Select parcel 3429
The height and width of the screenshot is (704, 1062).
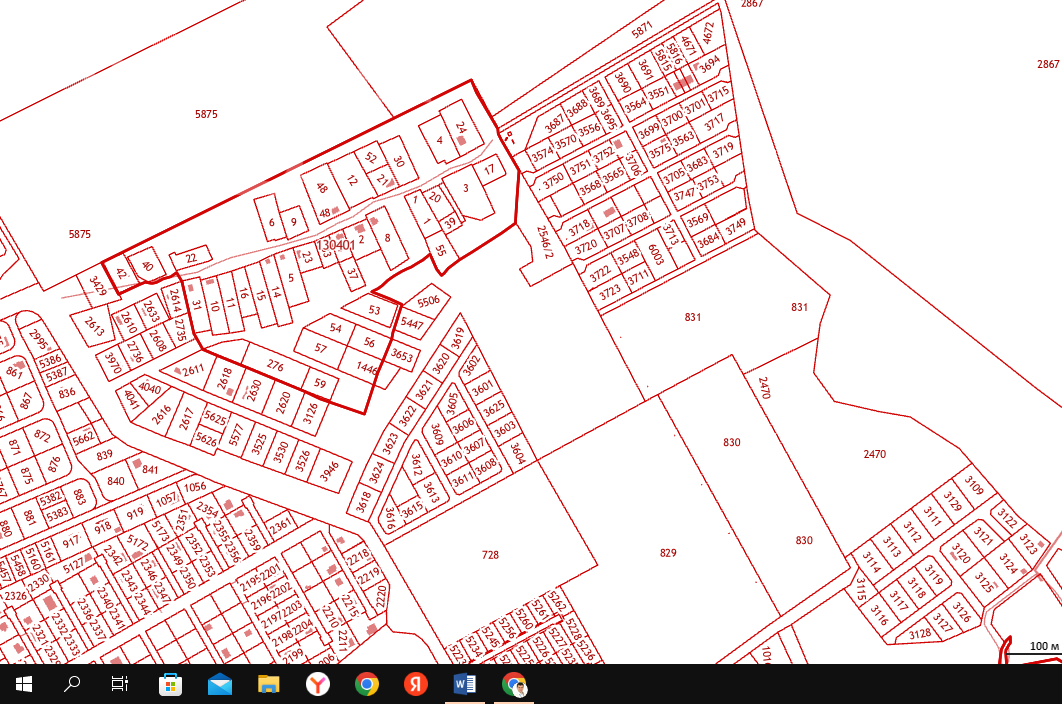pos(98,287)
